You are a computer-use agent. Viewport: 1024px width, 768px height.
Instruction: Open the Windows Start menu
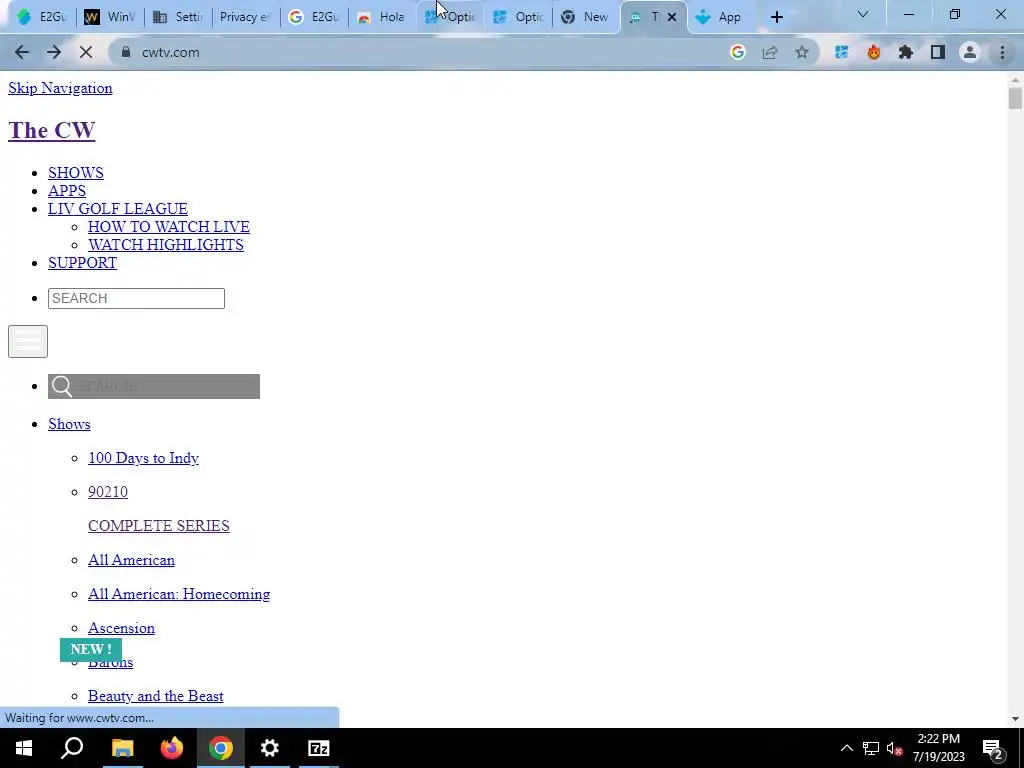24,748
